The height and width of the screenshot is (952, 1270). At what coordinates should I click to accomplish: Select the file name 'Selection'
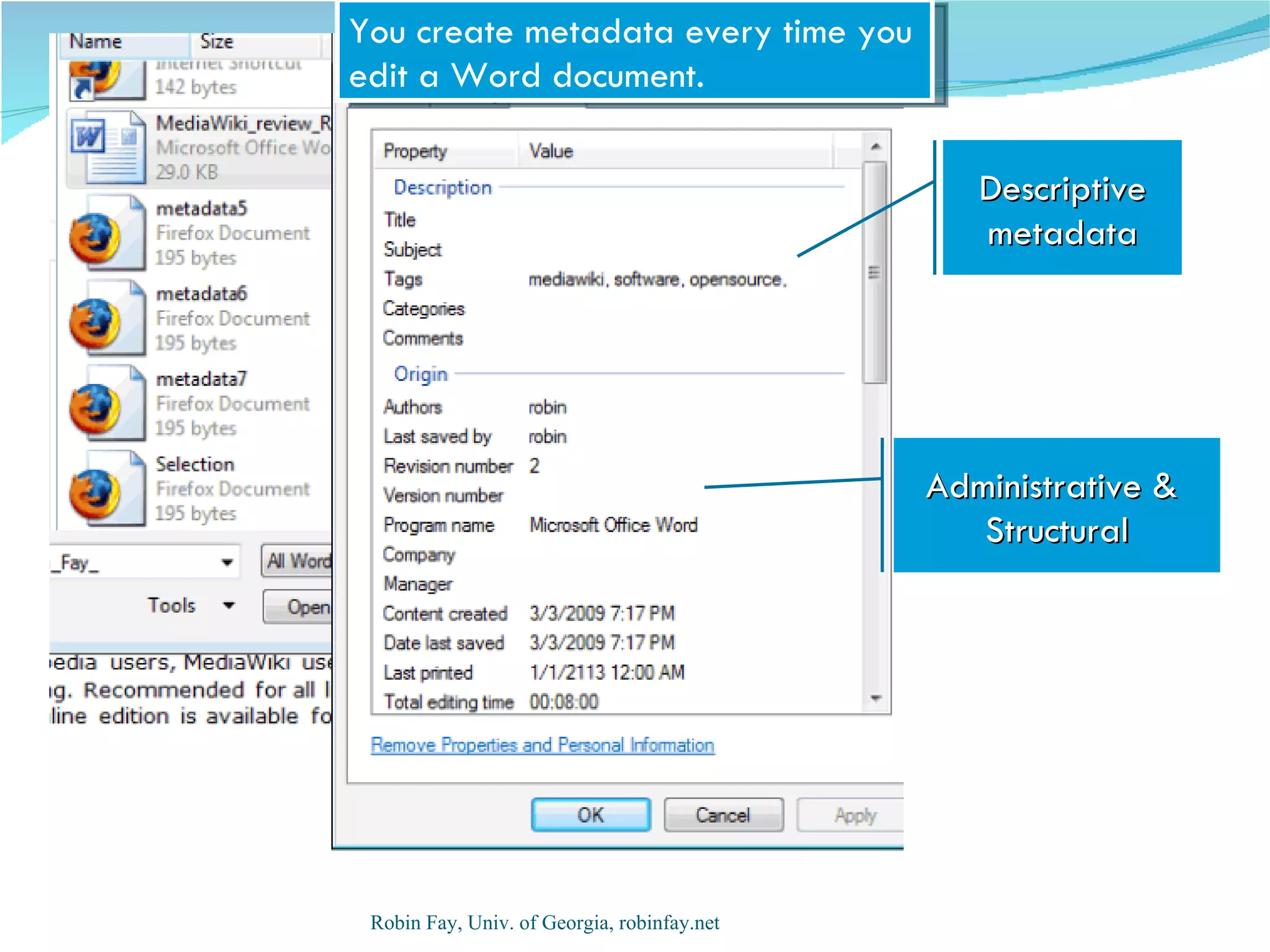[195, 464]
